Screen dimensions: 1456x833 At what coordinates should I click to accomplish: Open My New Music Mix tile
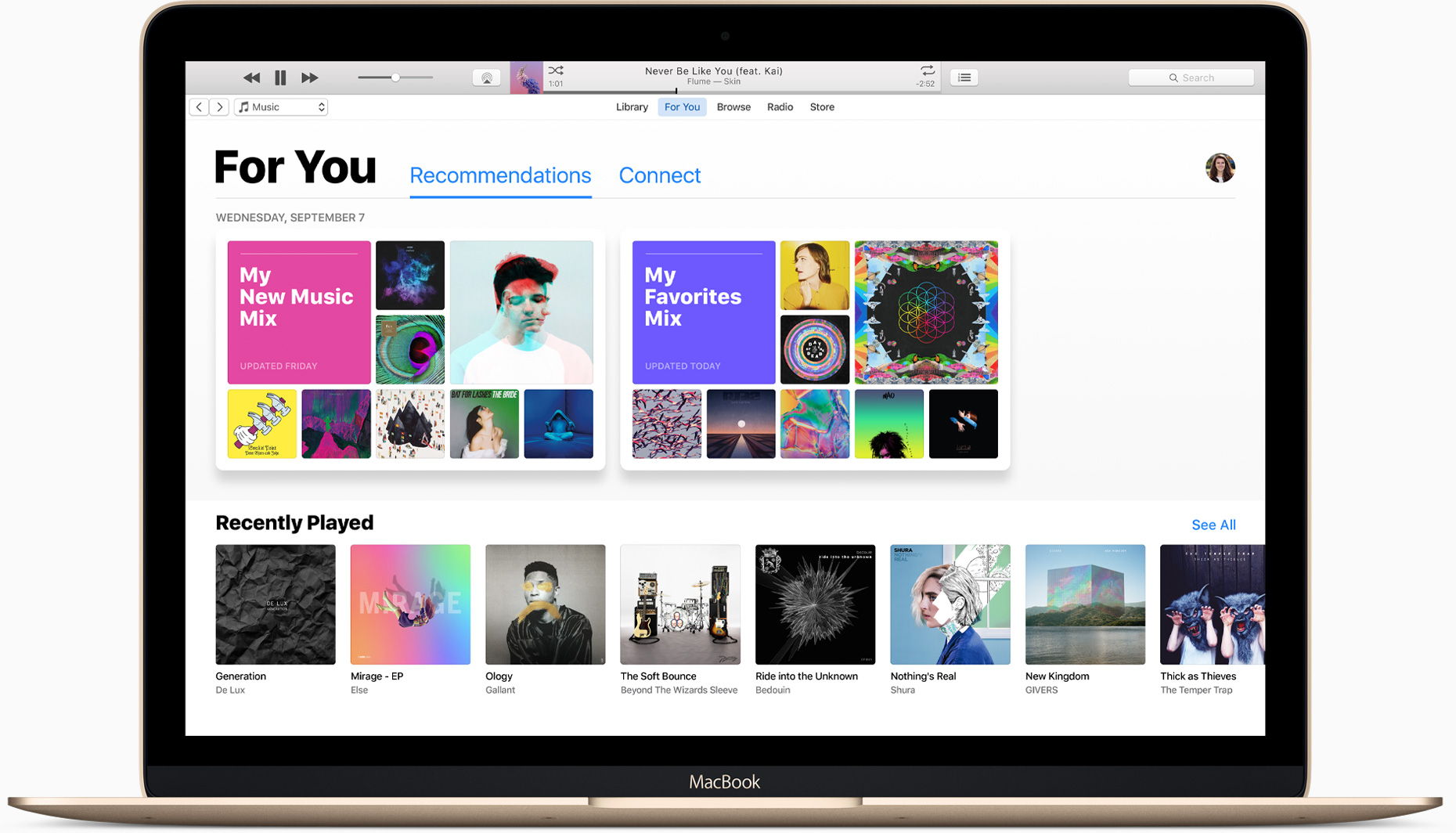tap(299, 312)
